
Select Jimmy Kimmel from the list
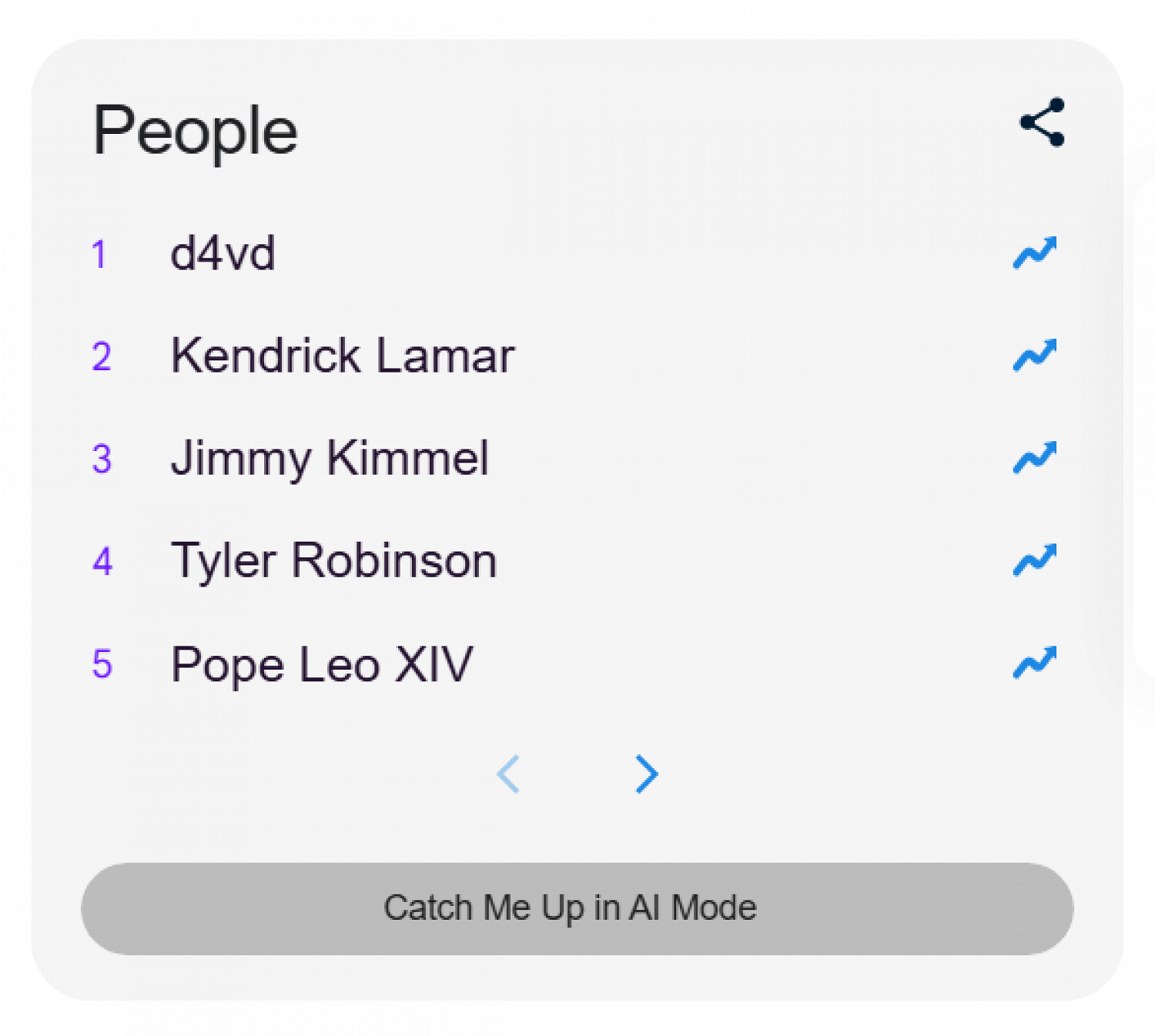coord(330,458)
